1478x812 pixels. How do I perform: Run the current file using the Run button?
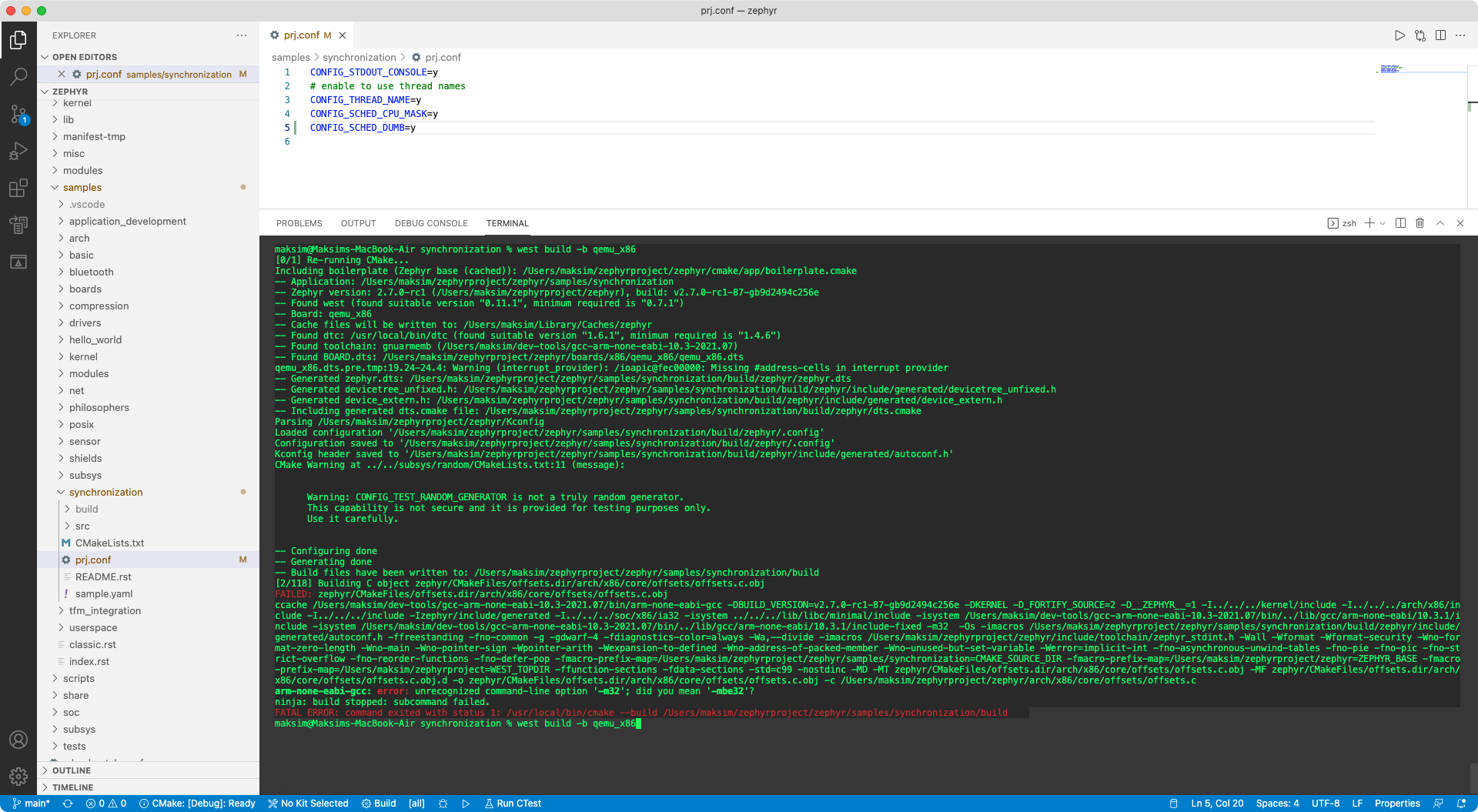coord(1400,35)
